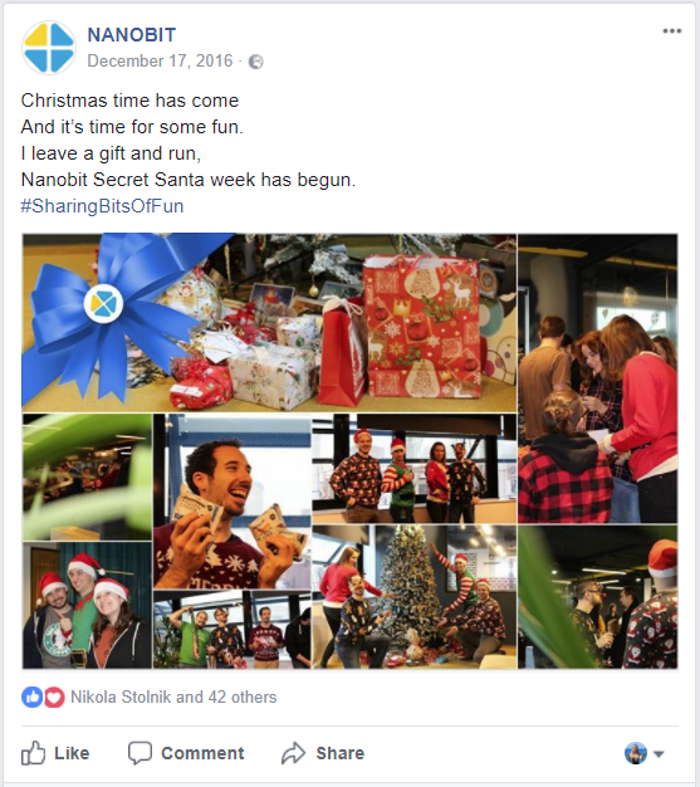Image resolution: width=700 pixels, height=787 pixels.
Task: Open the gift bags and blue bow photo
Action: tap(269, 322)
